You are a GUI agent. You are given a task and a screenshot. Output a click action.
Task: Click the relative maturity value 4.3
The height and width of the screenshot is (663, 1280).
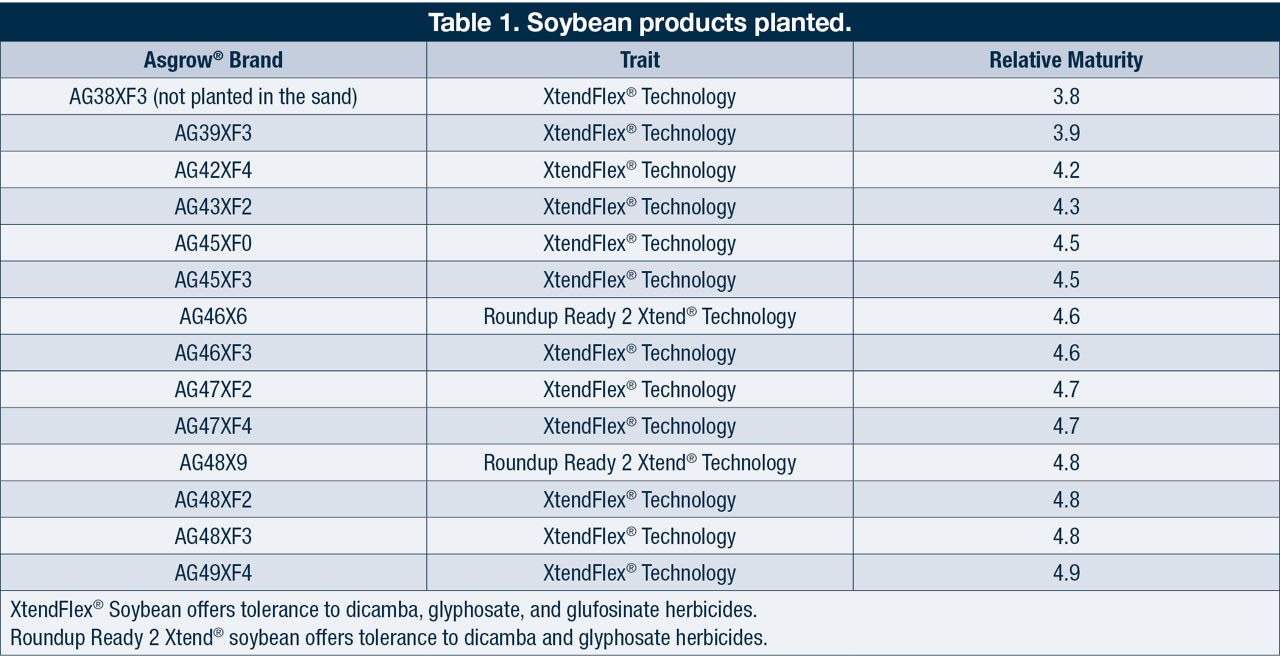click(1066, 207)
